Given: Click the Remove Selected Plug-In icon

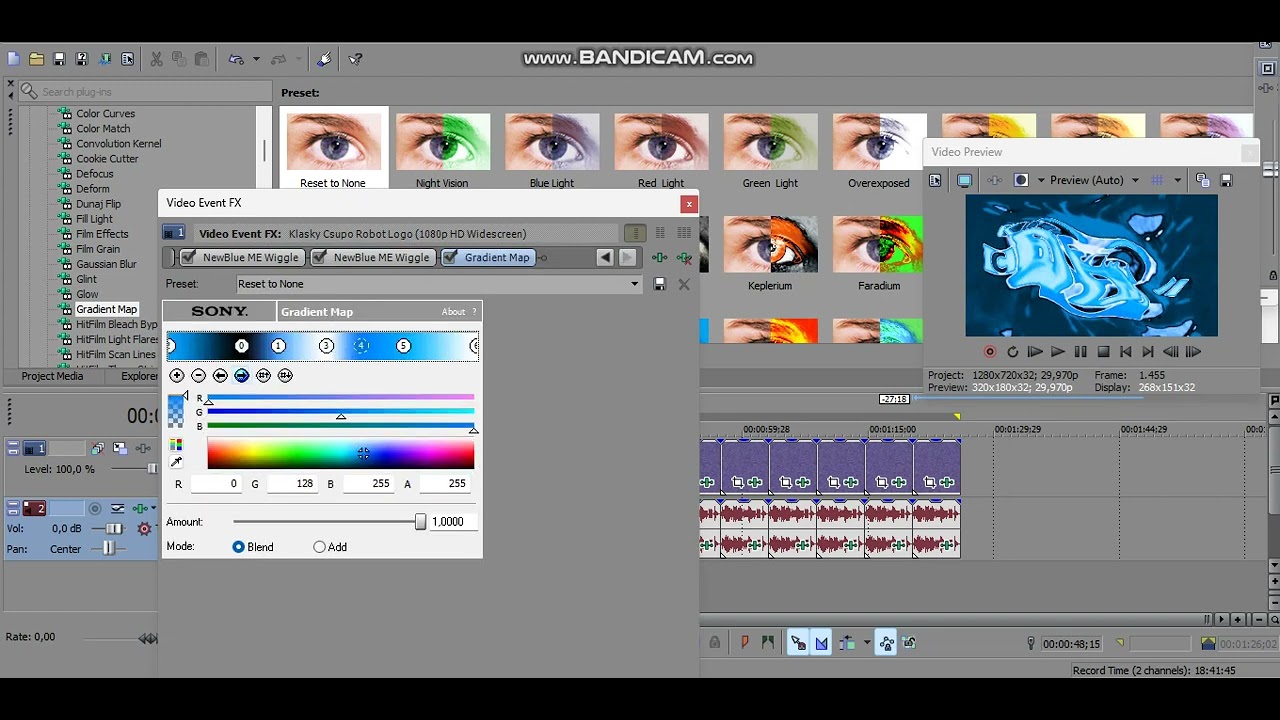Looking at the screenshot, I should (684, 258).
